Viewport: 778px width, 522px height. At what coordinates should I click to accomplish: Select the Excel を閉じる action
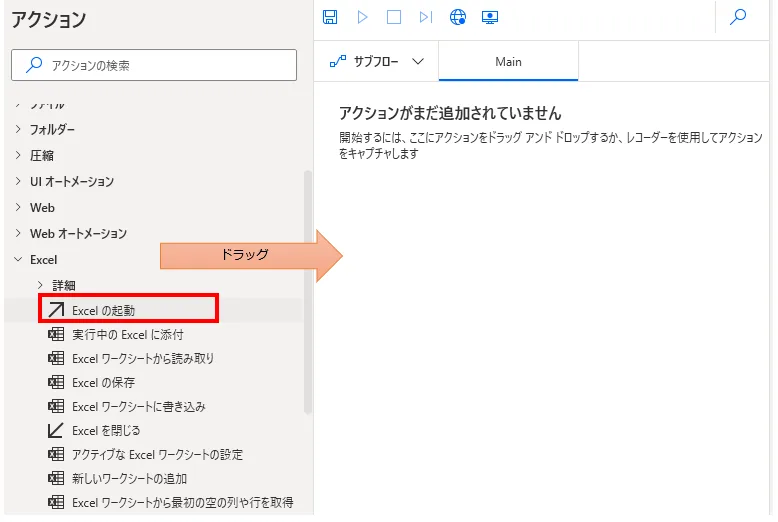106,430
